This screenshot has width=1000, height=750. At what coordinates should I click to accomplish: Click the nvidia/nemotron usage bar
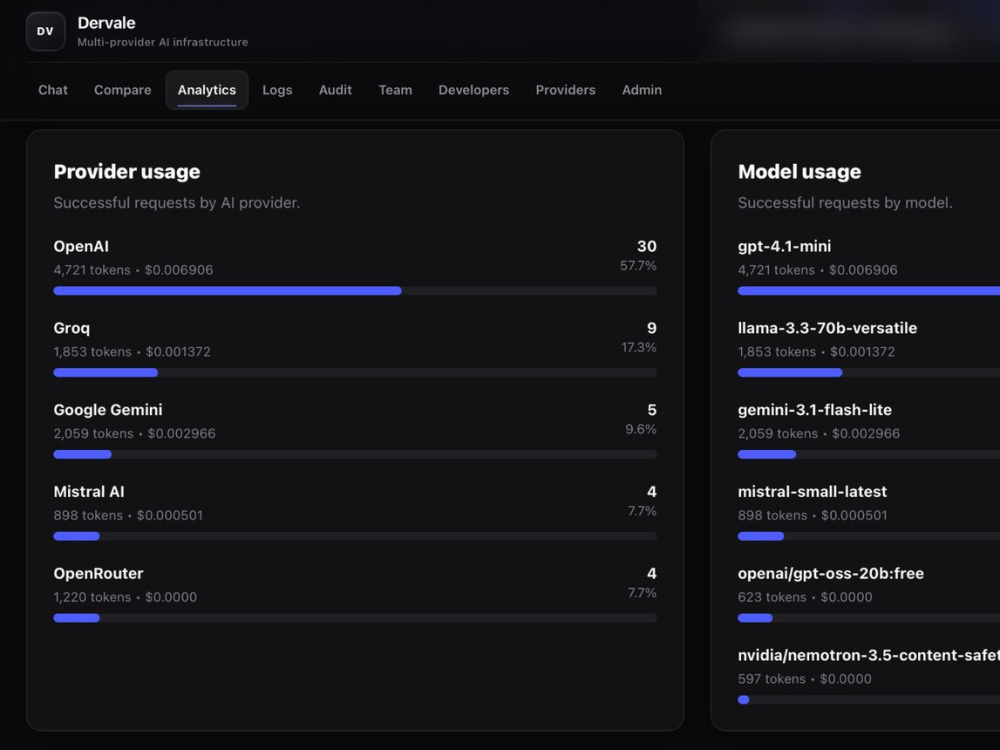pyautogui.click(x=869, y=700)
